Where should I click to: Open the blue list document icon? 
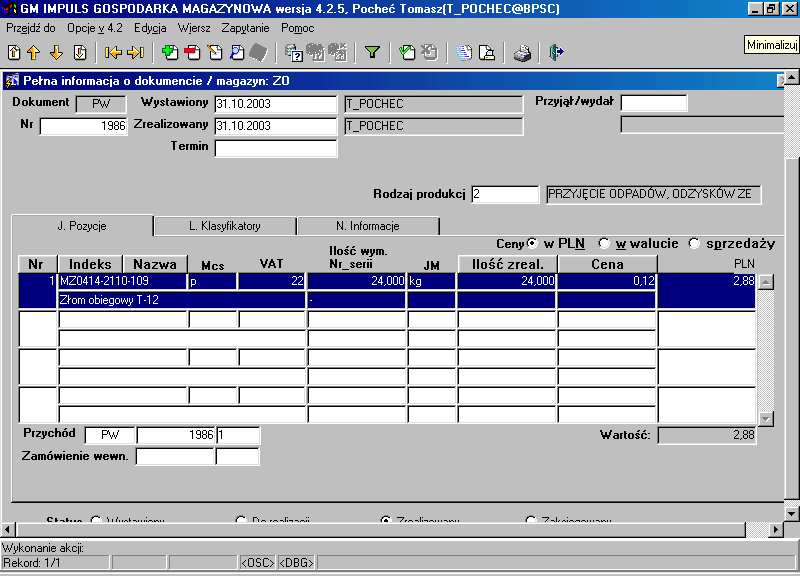tap(464, 52)
